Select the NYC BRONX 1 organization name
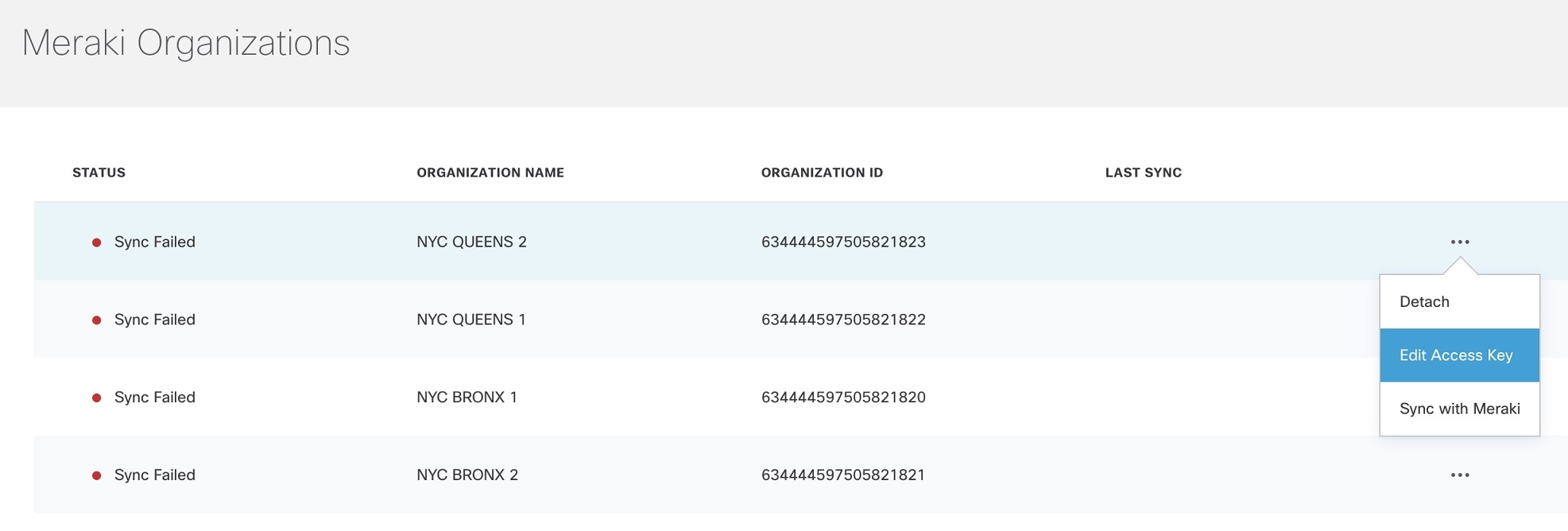 [467, 397]
